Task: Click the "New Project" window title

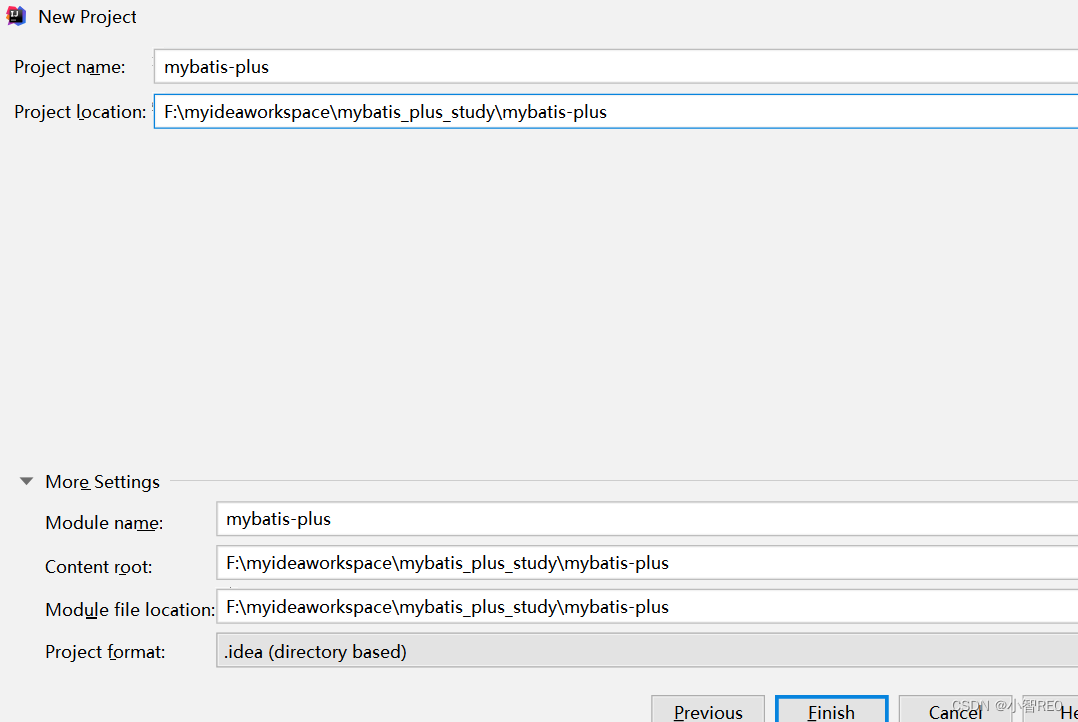Action: (87, 17)
